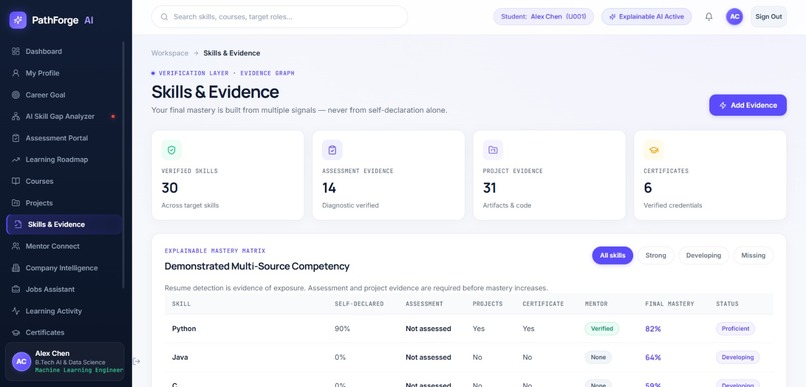
Task: Click the Verified Skills shield icon
Action: (x=172, y=150)
